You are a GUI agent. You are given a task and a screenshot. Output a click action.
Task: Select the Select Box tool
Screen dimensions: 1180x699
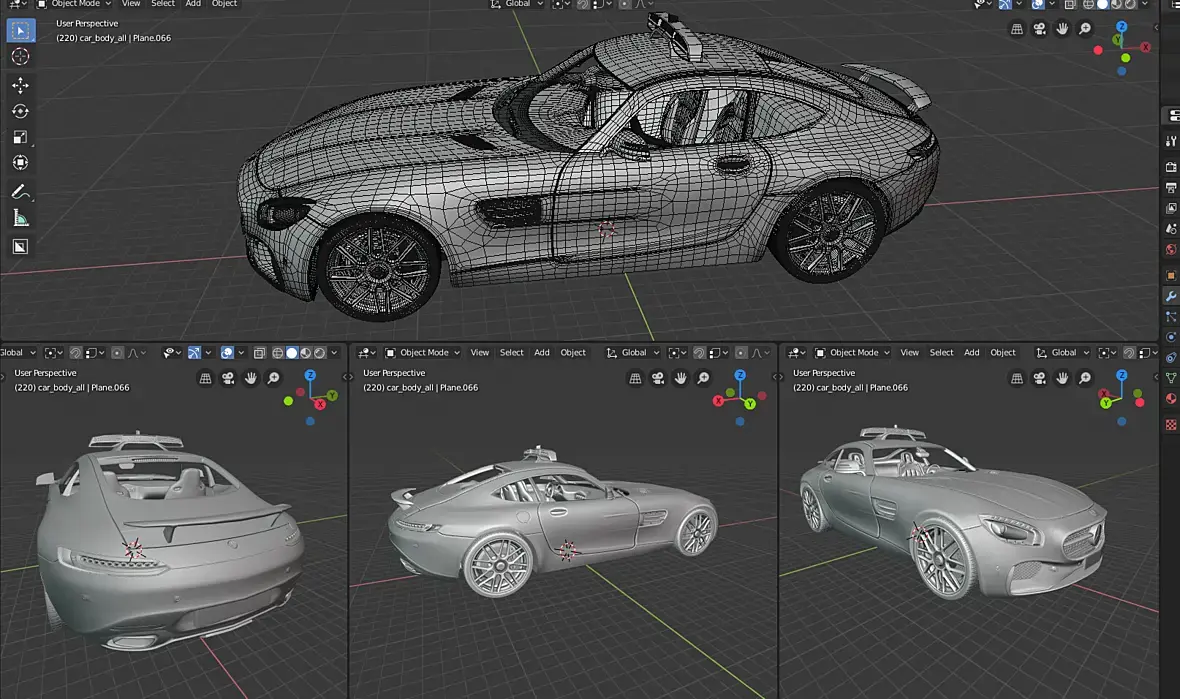coord(20,31)
